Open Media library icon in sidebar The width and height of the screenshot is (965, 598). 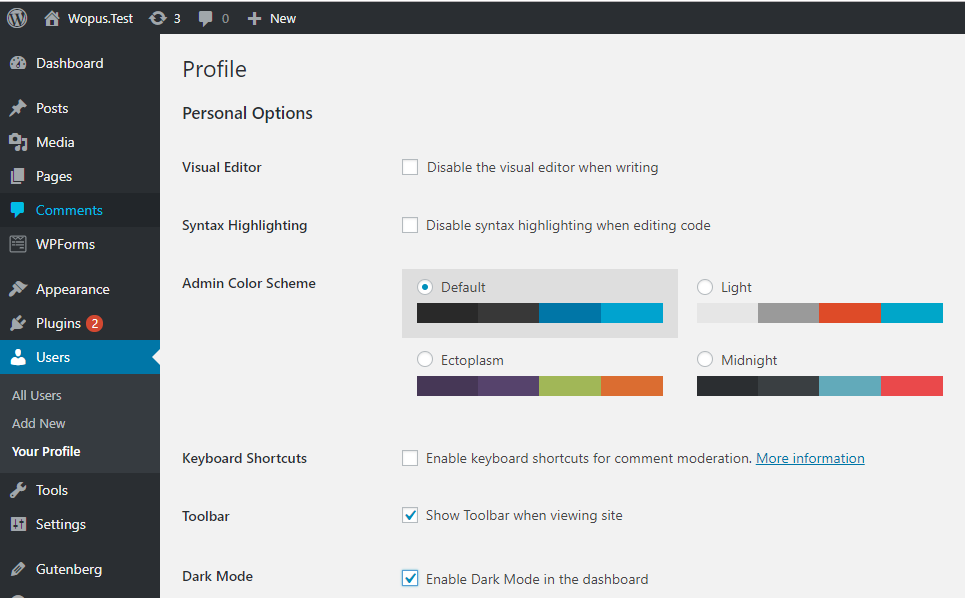click(x=18, y=142)
